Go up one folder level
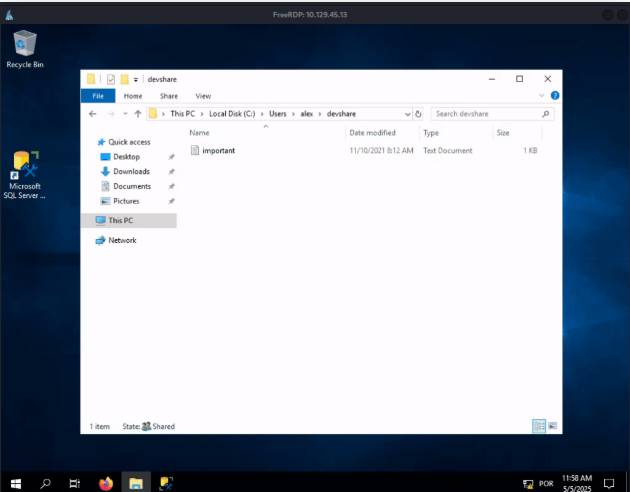Image resolution: width=630 pixels, height=492 pixels. pyautogui.click(x=137, y=114)
